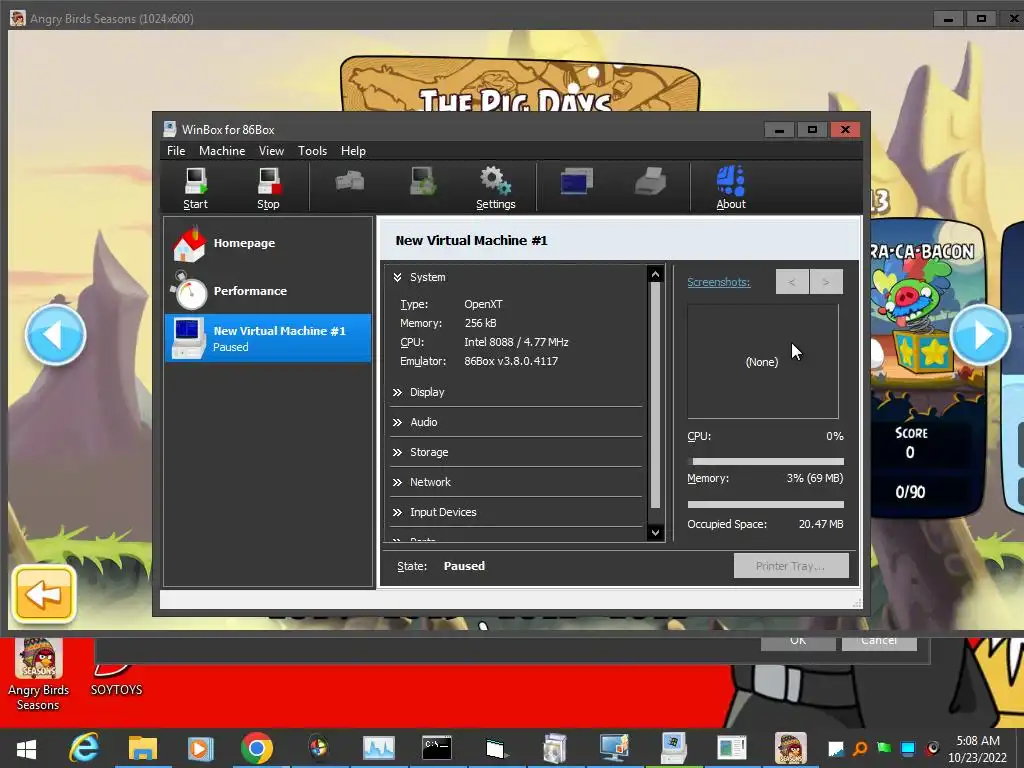The height and width of the screenshot is (768, 1024).
Task: Open the Tools menu
Action: 312,151
